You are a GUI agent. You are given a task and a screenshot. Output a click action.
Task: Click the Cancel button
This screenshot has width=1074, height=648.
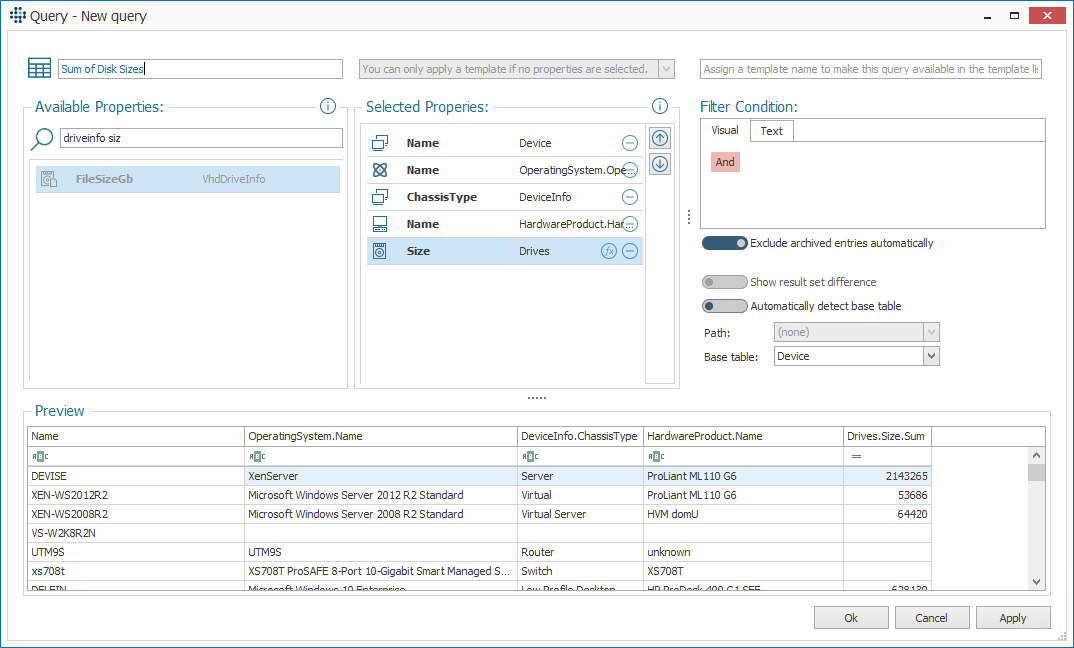[x=932, y=618]
